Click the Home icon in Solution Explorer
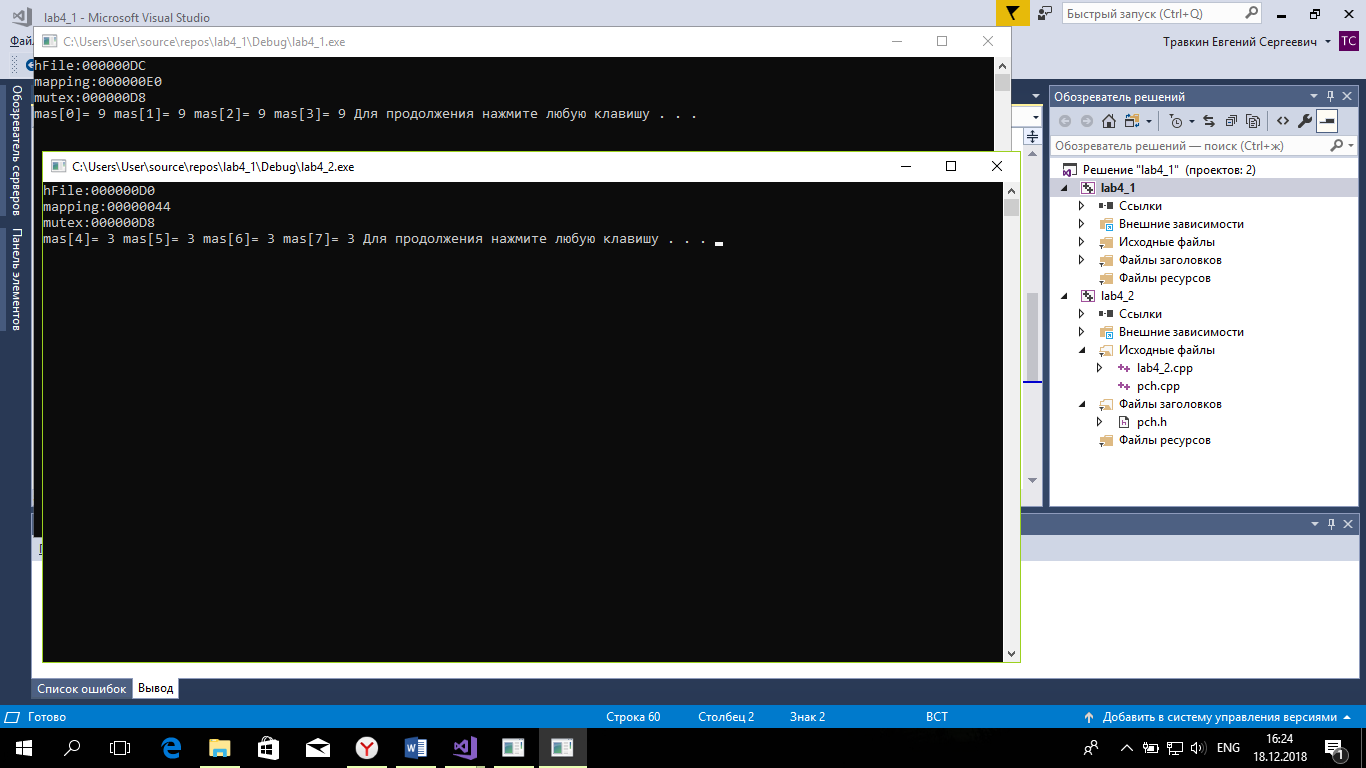 (1109, 121)
